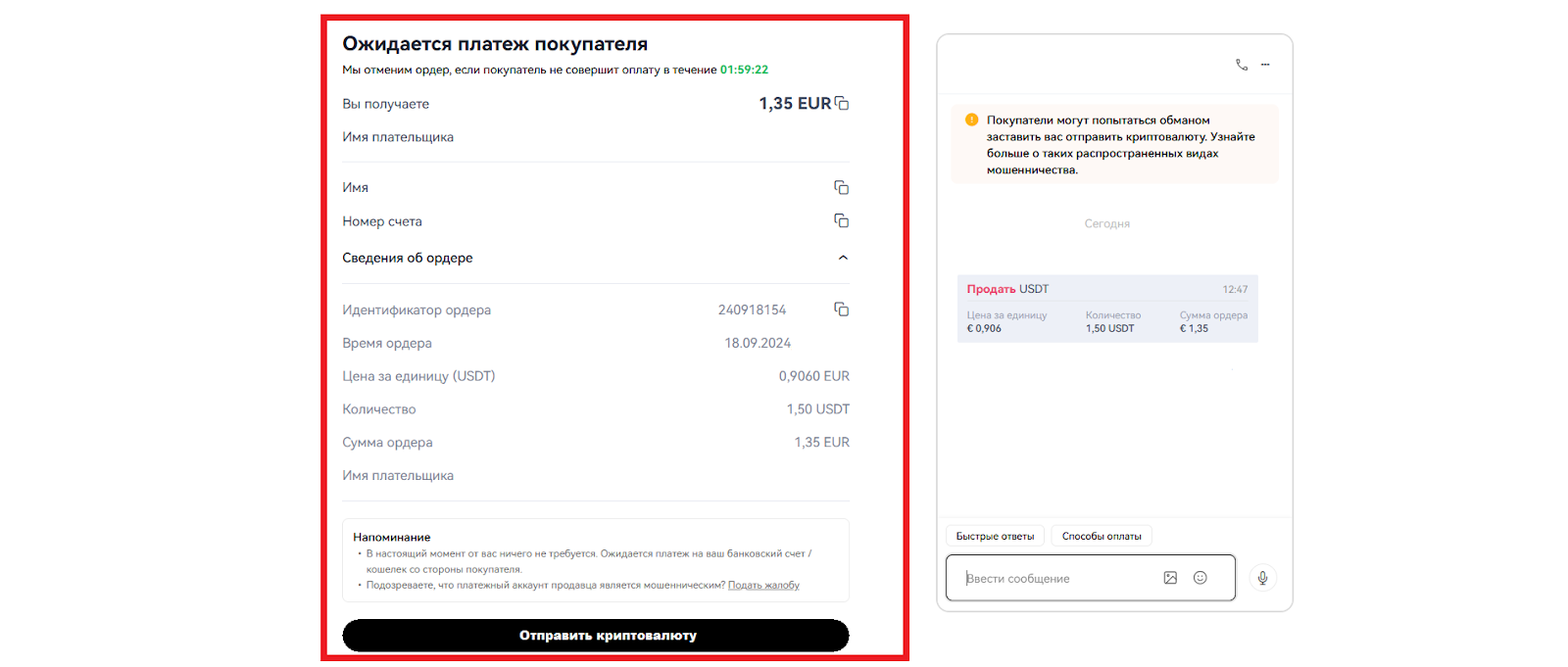
Task: Click the green countdown timer 01:59:22
Action: 744,70
